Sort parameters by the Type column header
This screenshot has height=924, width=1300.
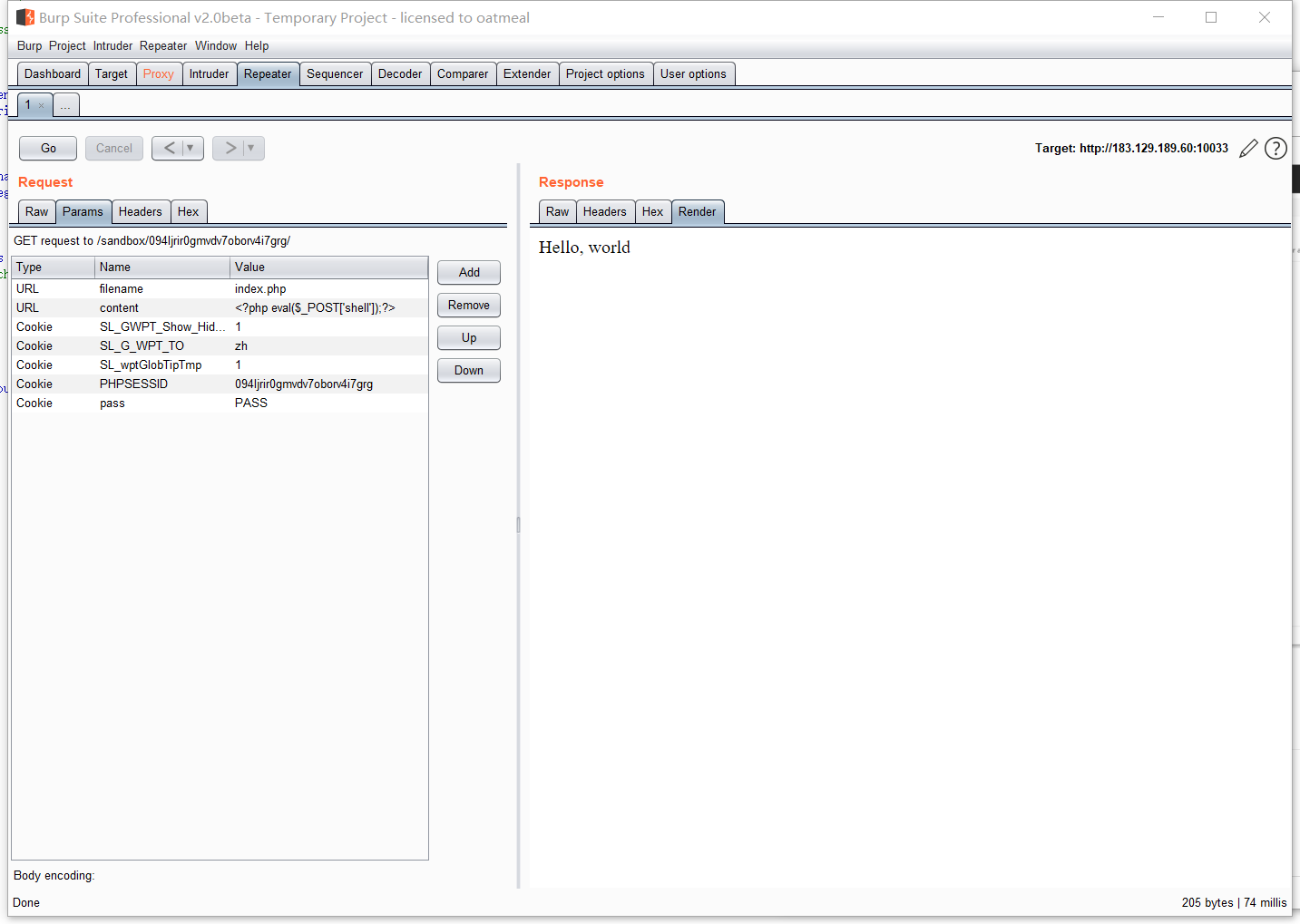54,267
